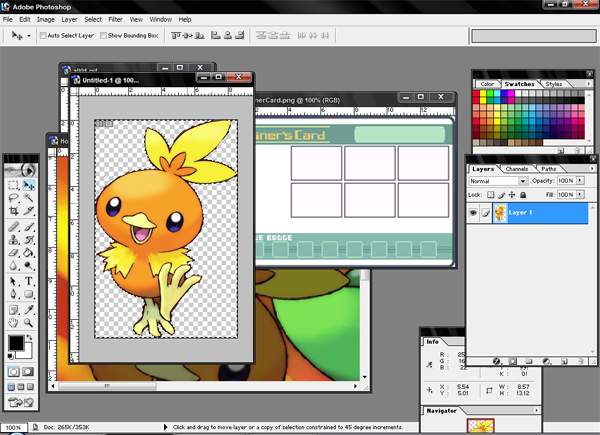The height and width of the screenshot is (435, 600).
Task: Select the History Brush tool
Action: pyautogui.click(x=29, y=240)
